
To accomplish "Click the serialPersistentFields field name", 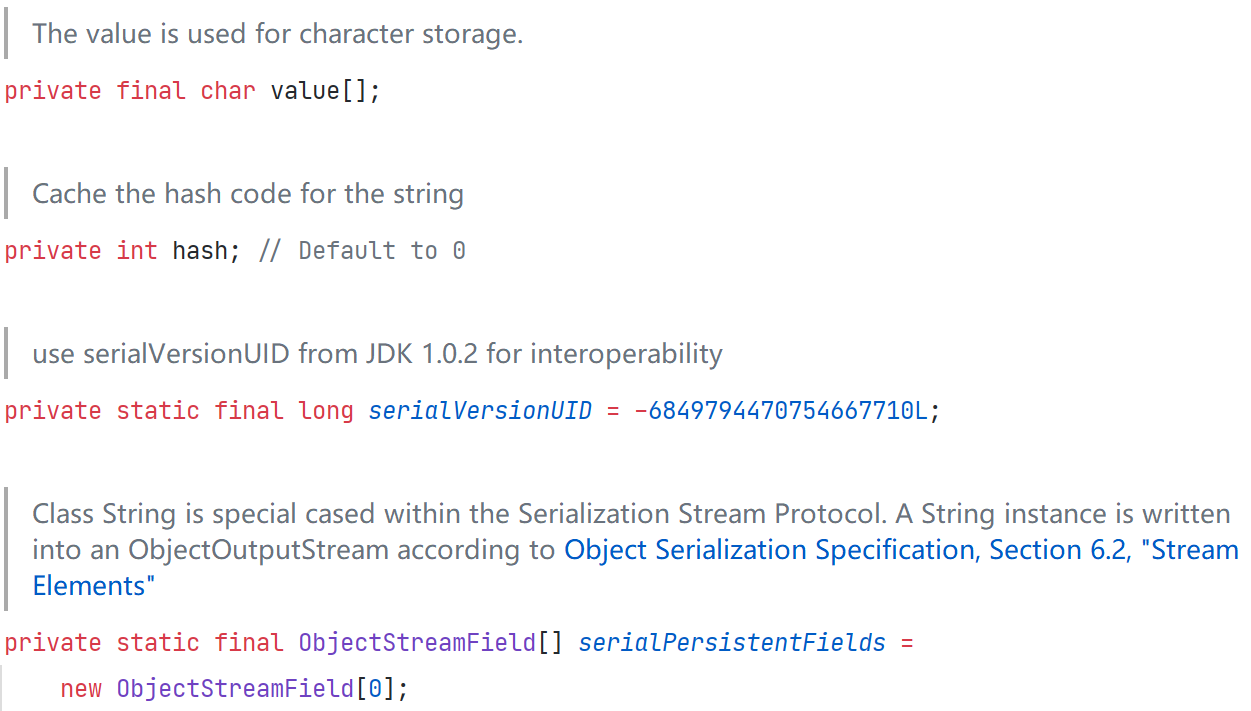I will point(732,642).
